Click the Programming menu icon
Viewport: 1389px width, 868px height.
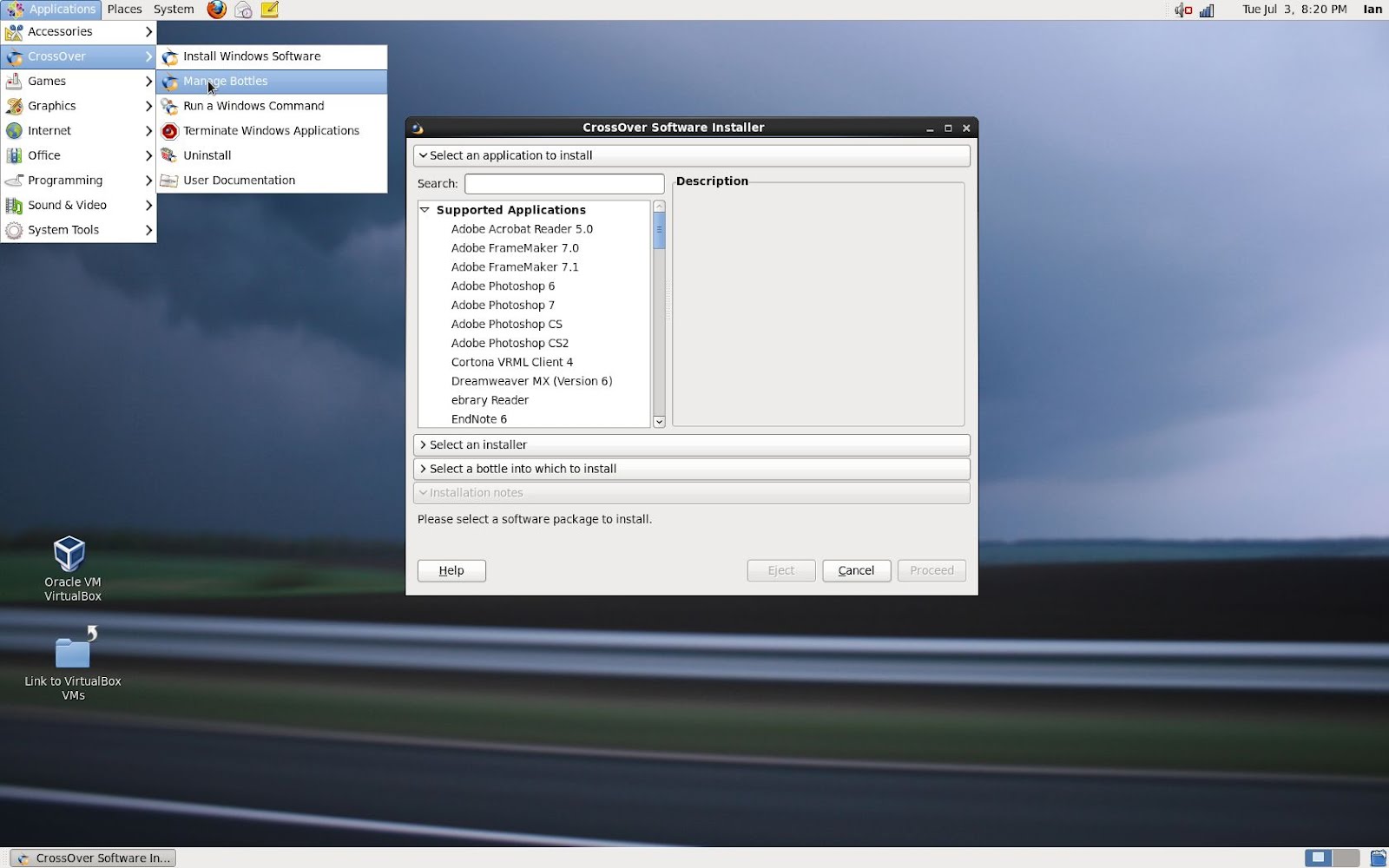tap(14, 180)
